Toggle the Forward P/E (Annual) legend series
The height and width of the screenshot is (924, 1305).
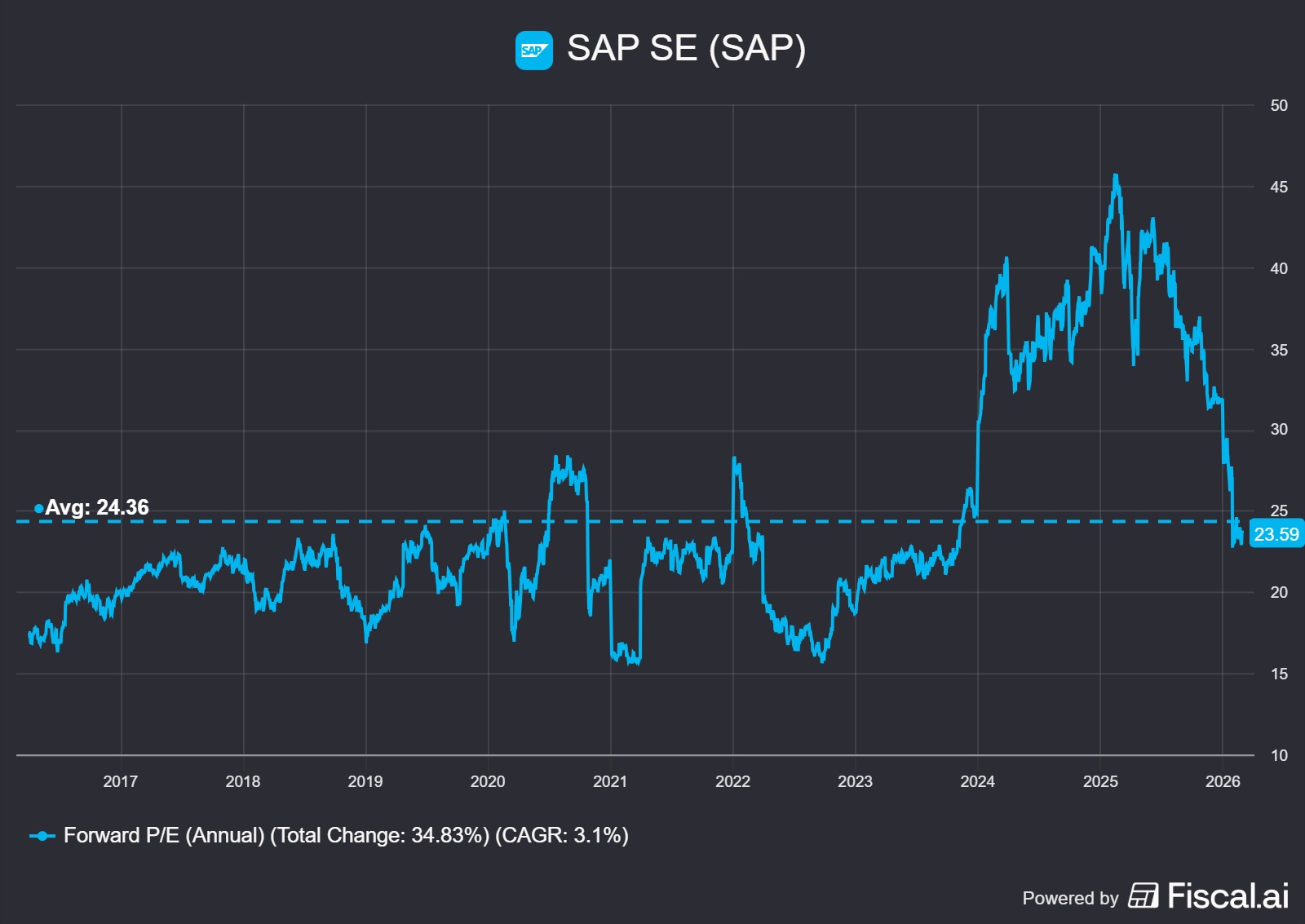345,835
